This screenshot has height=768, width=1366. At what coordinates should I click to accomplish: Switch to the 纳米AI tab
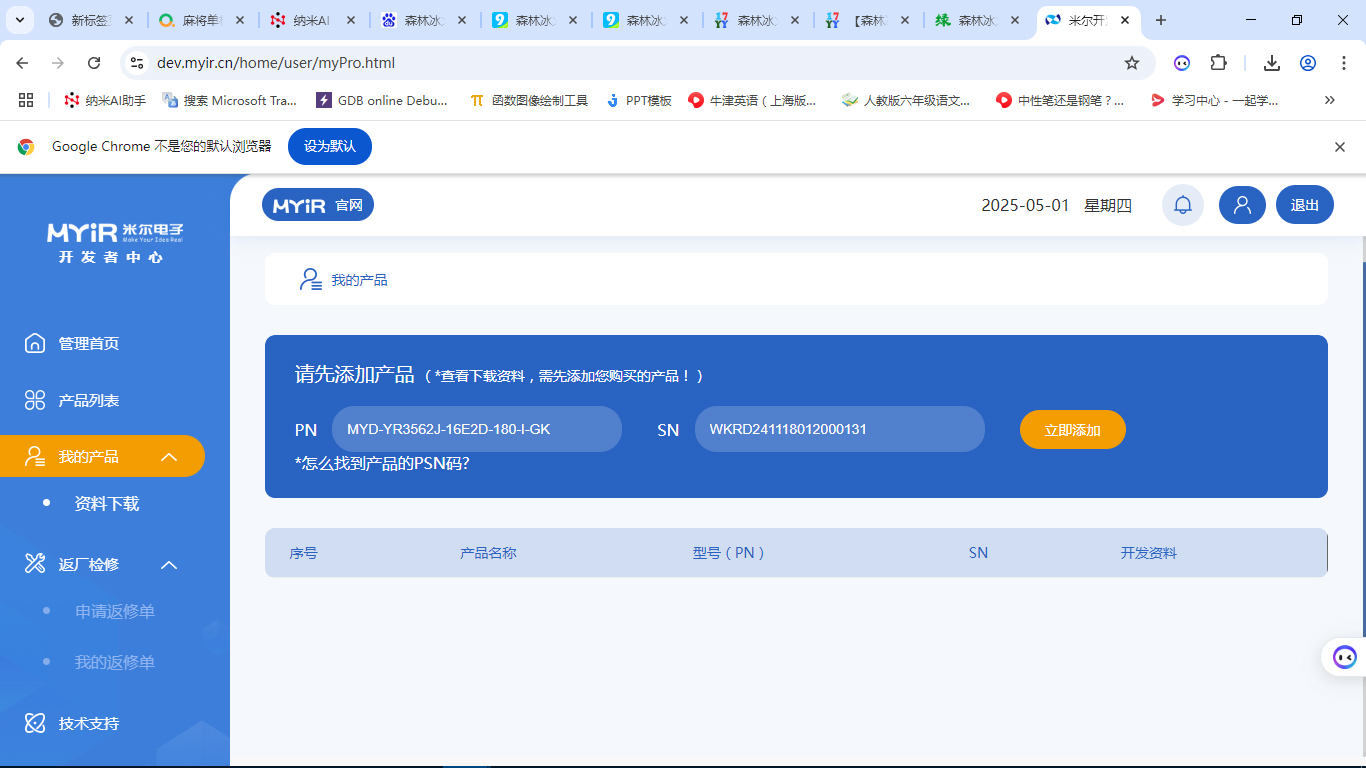point(312,20)
